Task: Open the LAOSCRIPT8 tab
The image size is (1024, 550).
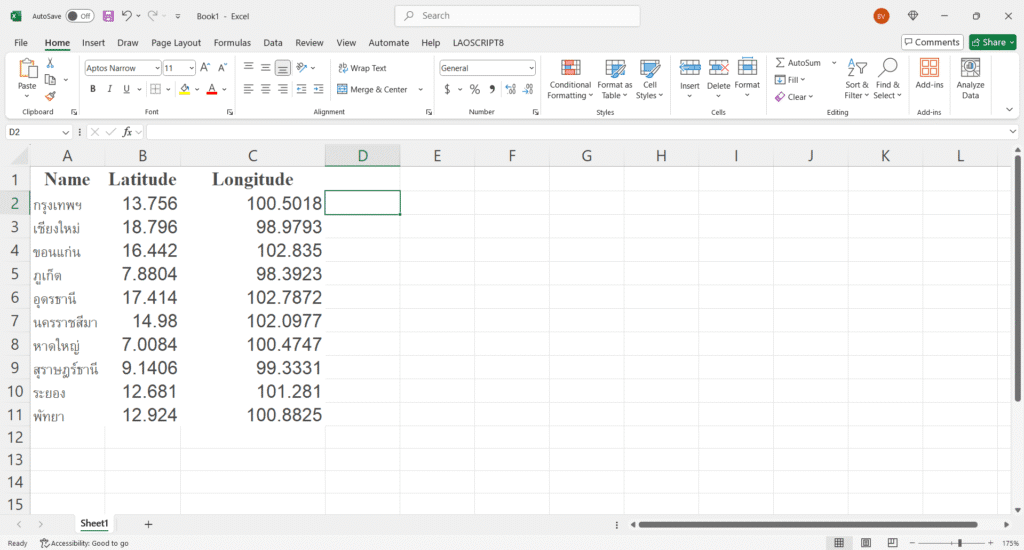Action: point(478,42)
